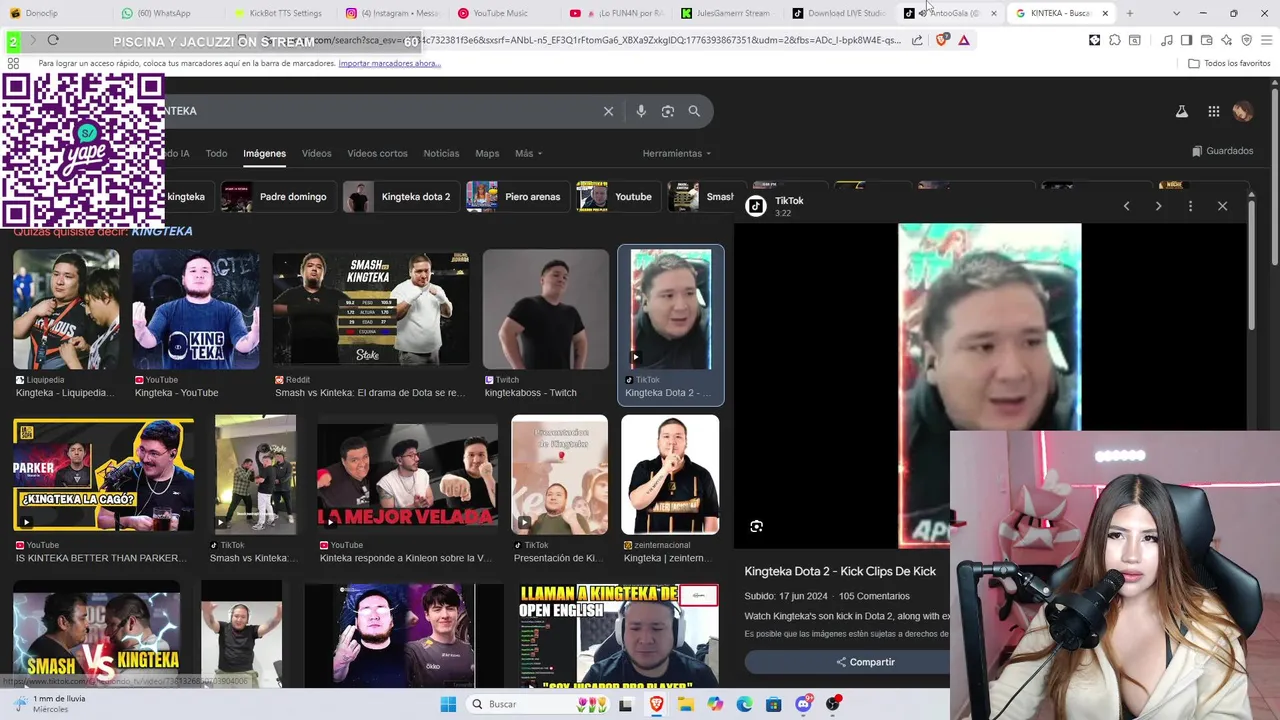Search inside image with Lens overlay icon
The image size is (1280, 720).
[757, 526]
